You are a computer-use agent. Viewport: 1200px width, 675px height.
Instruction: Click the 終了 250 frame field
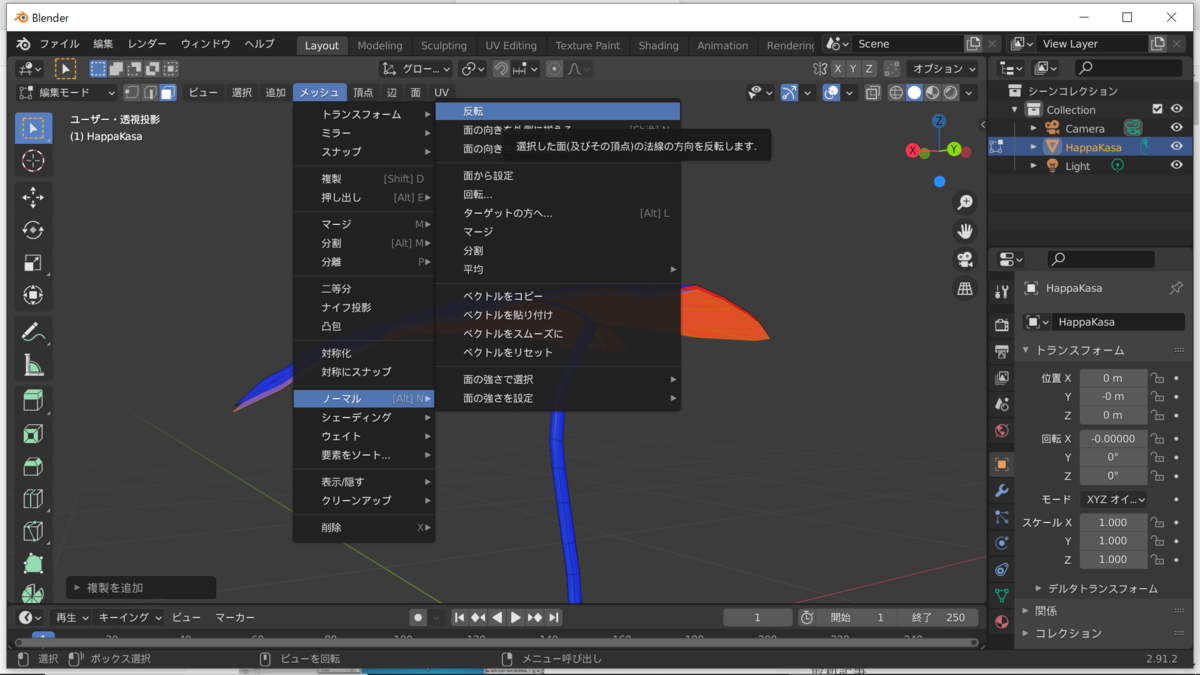(x=939, y=617)
